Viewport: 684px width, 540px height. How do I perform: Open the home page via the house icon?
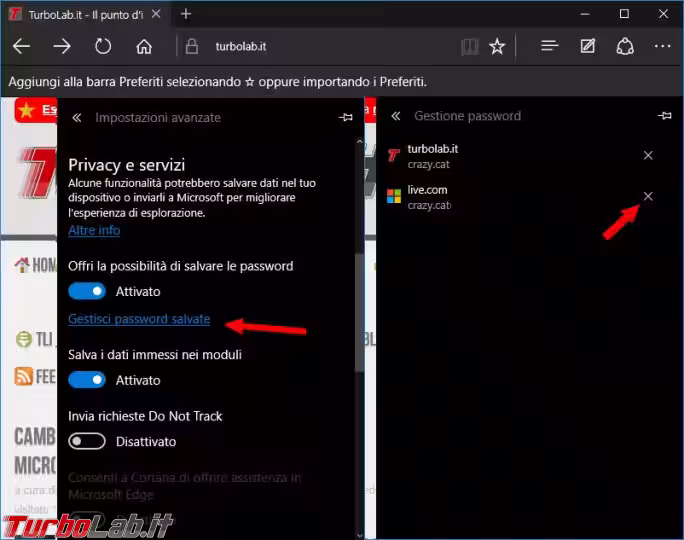[x=144, y=46]
